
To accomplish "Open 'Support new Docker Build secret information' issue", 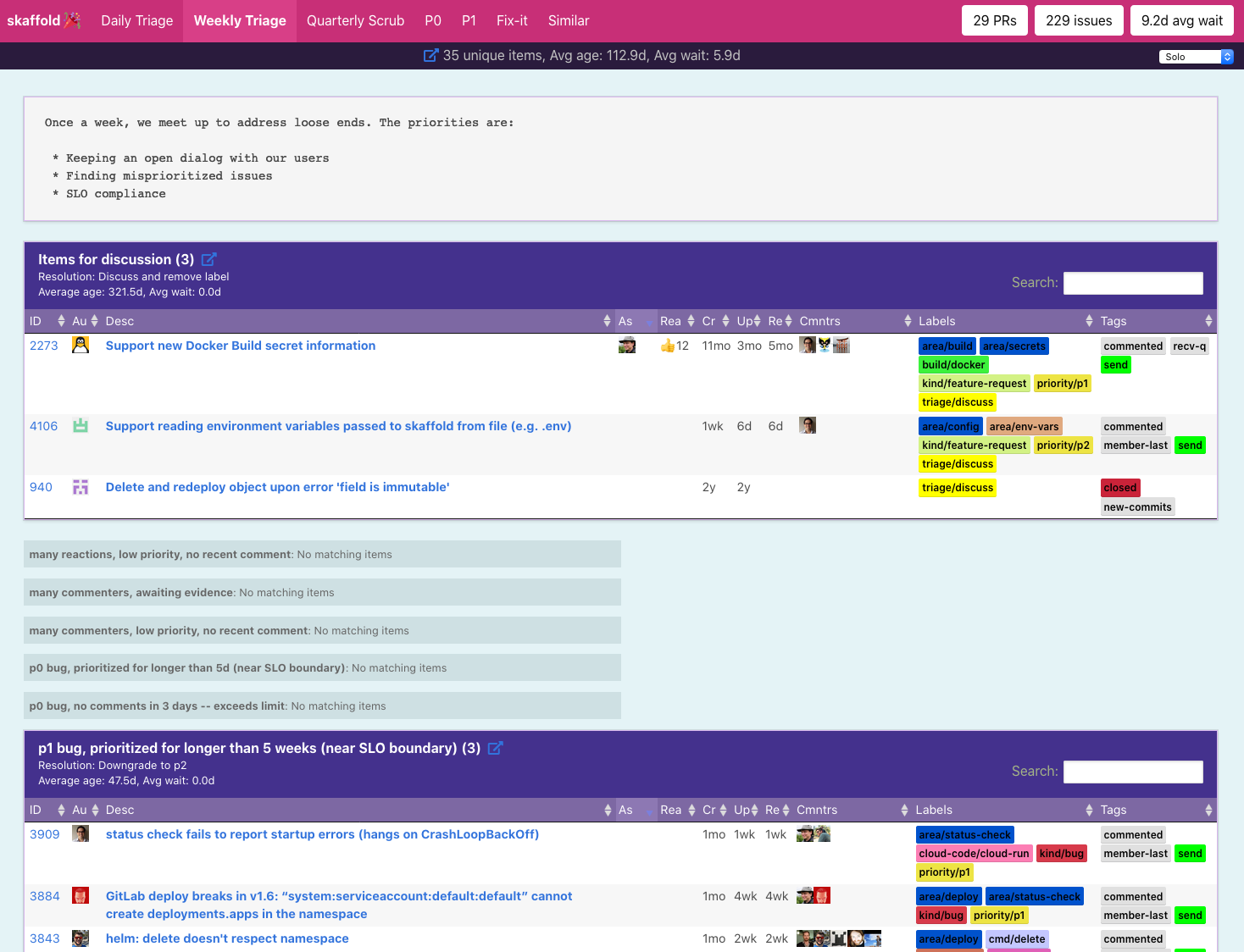I will tap(241, 346).
